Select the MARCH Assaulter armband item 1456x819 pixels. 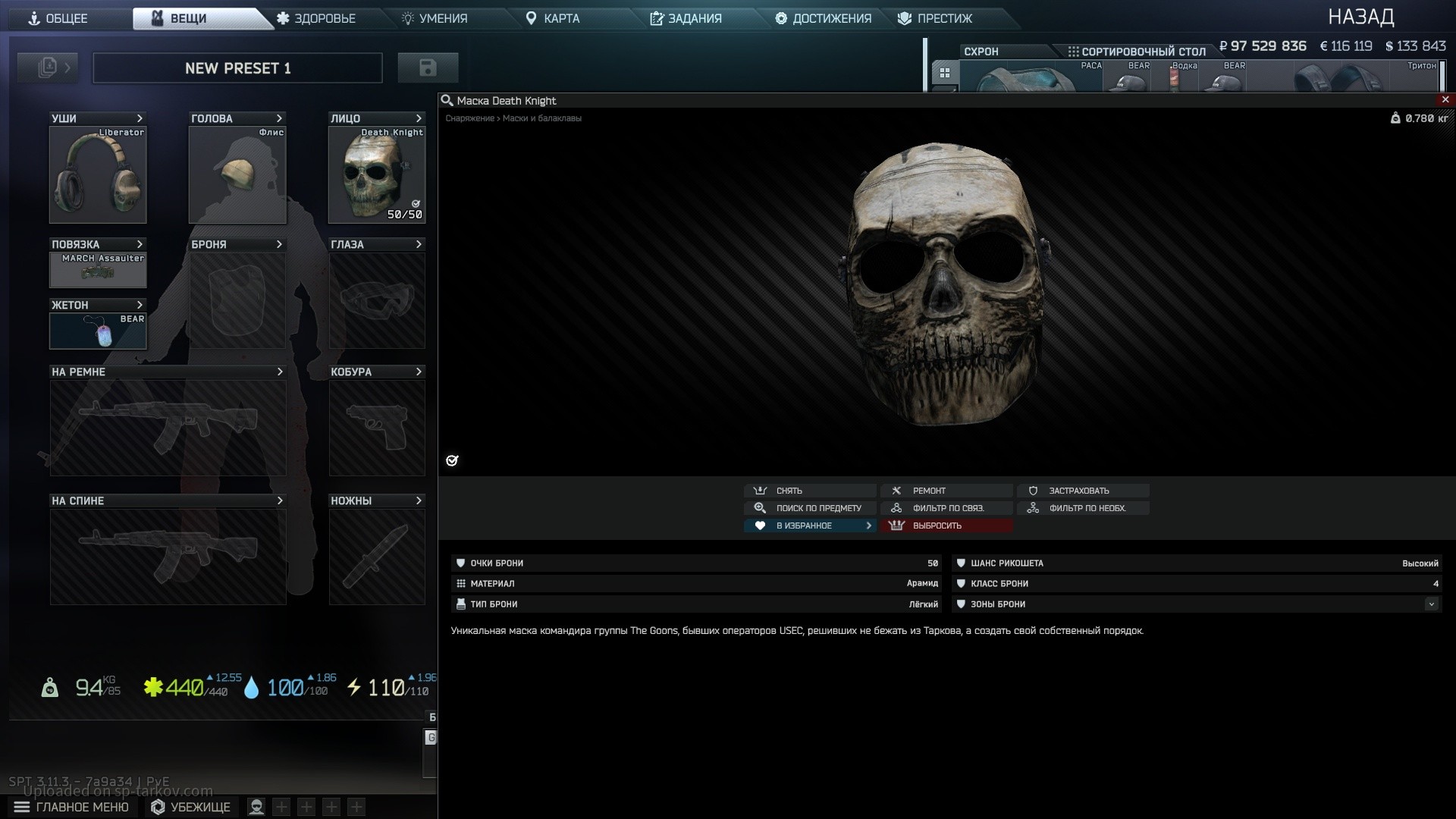98,270
